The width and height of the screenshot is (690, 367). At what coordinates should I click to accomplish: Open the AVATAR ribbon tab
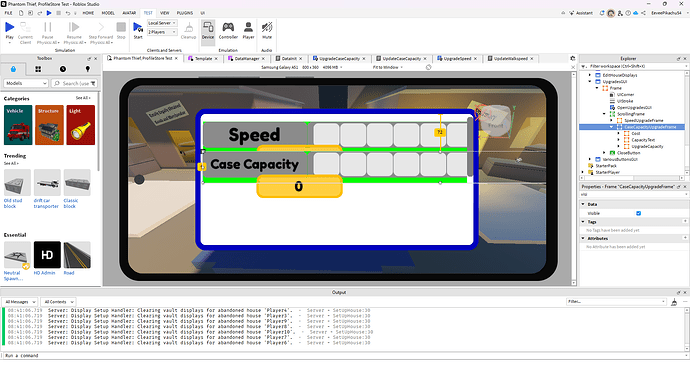(129, 13)
